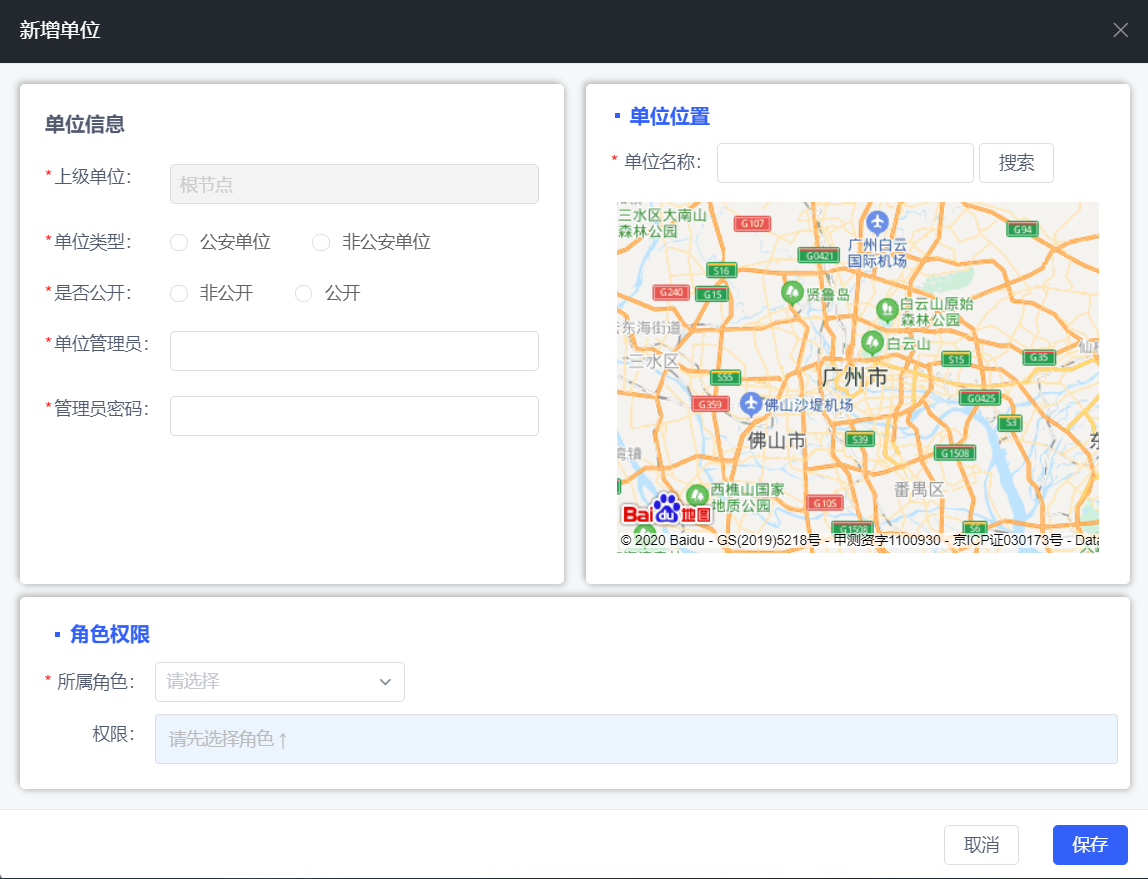This screenshot has width=1148, height=879.
Task: Click the Baidu map logo
Action: [x=667, y=510]
